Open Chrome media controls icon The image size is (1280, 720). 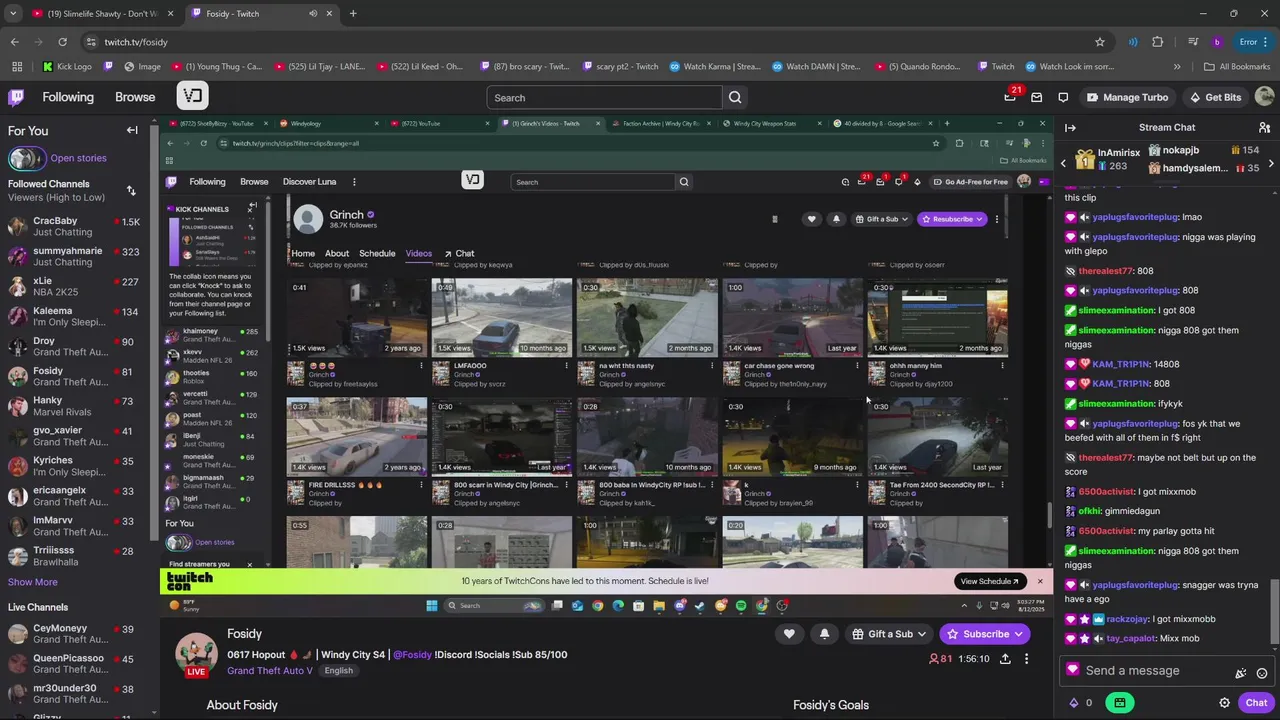click(x=1193, y=42)
